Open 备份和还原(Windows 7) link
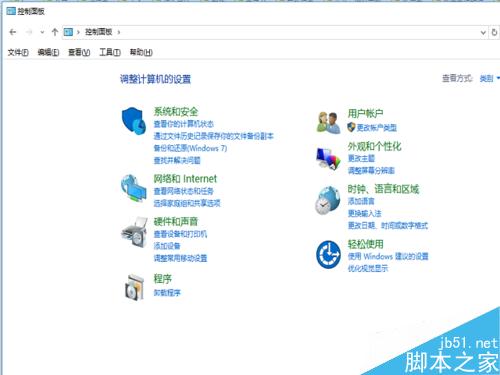The image size is (500, 375). point(190,148)
